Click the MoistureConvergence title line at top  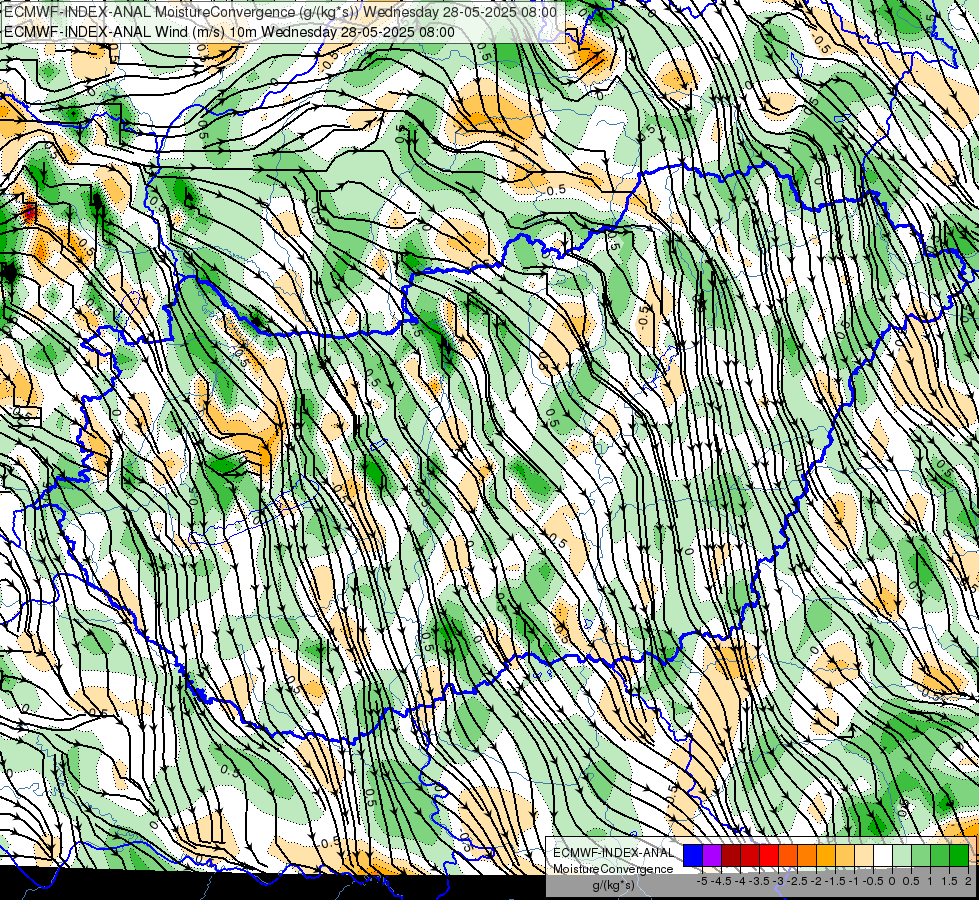280,12
